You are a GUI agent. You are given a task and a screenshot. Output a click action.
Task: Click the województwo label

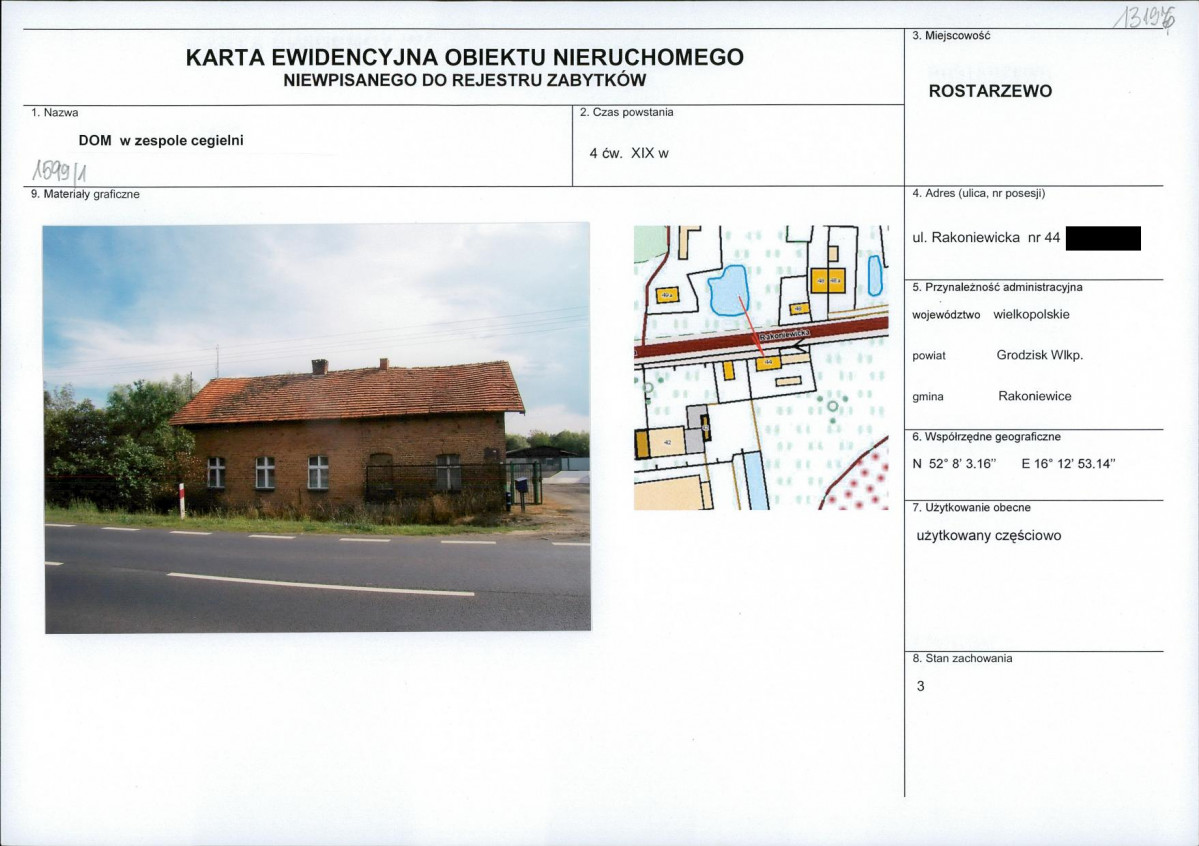(x=946, y=315)
